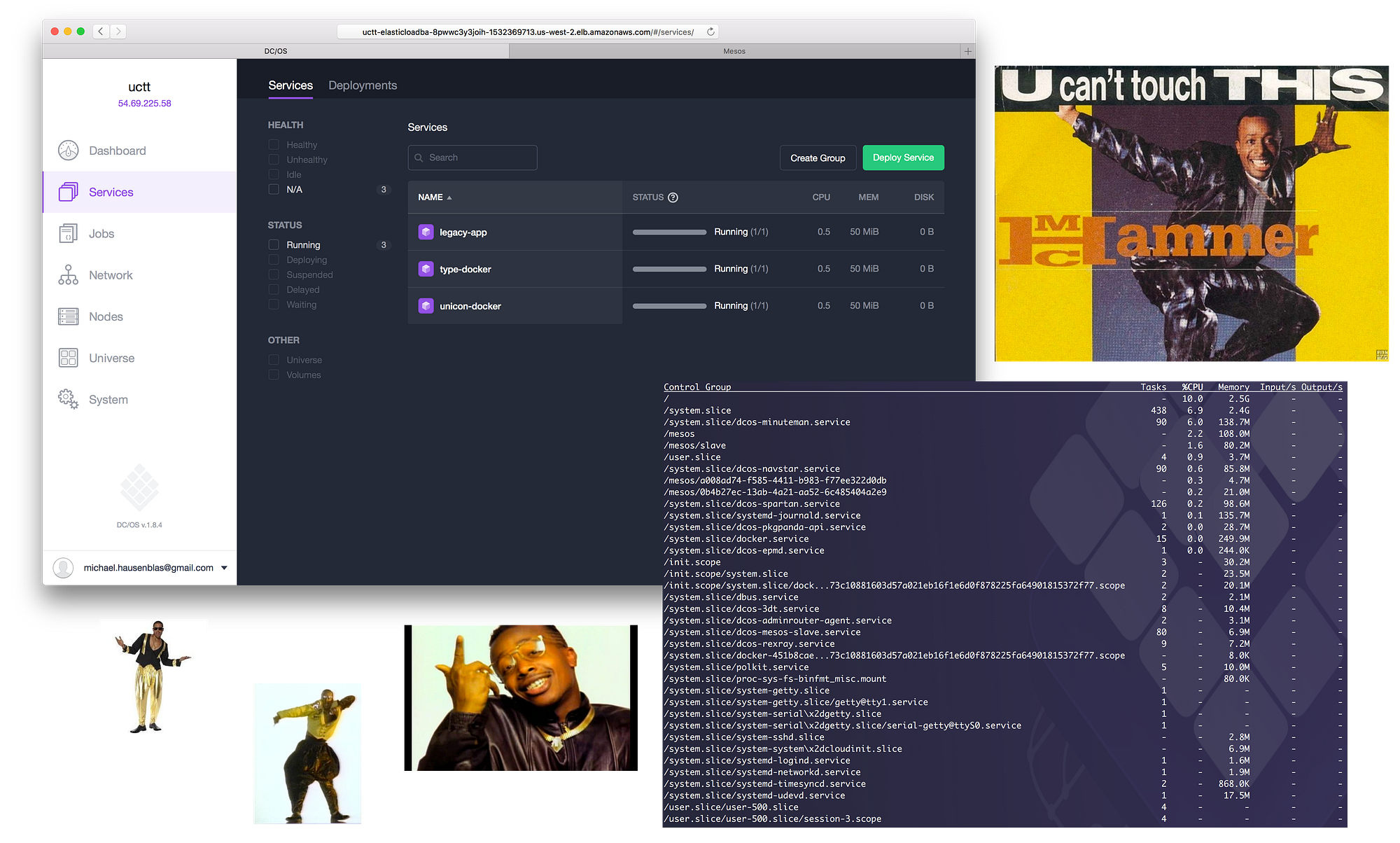Enable the N/A health filter checkbox
This screenshot has width=1400, height=843.
(274, 189)
